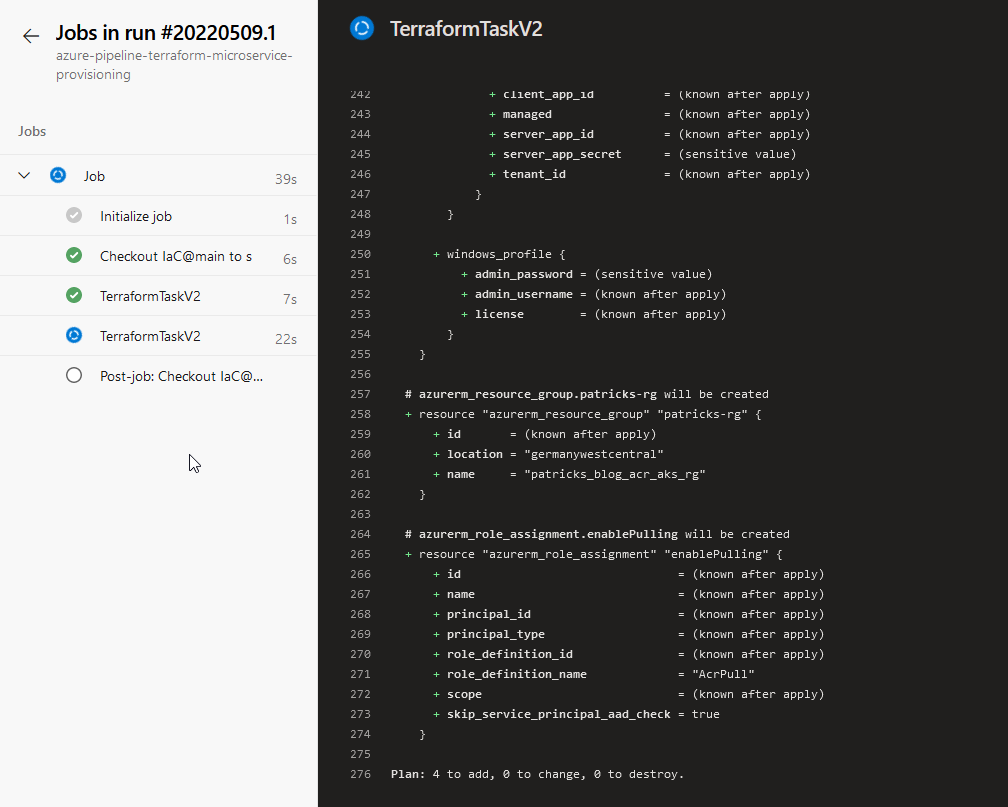Click blue running icon of 22s TerraformTaskV2
Viewport: 1008px width, 807px height.
(x=74, y=335)
